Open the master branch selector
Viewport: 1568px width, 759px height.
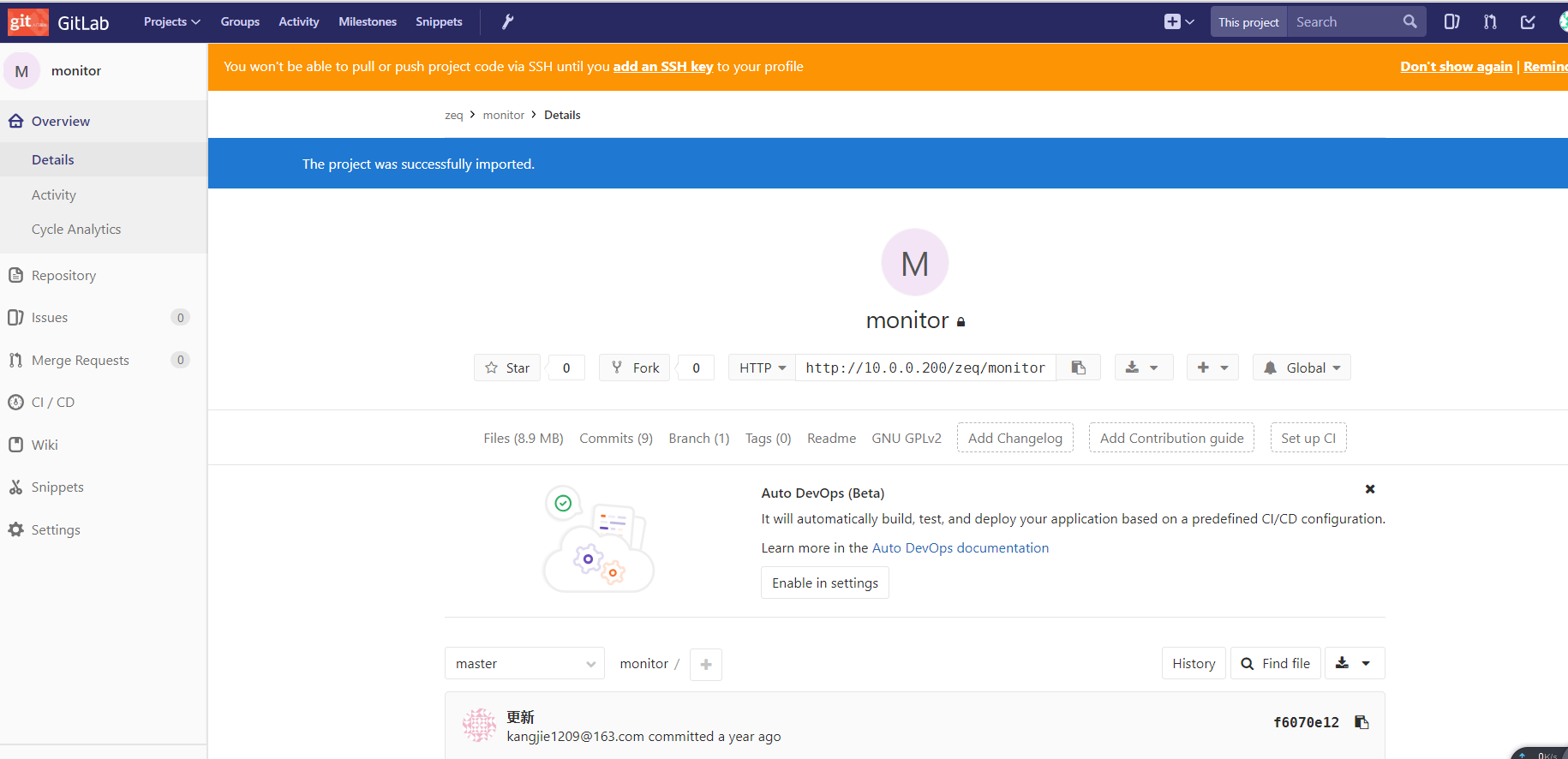(x=524, y=663)
